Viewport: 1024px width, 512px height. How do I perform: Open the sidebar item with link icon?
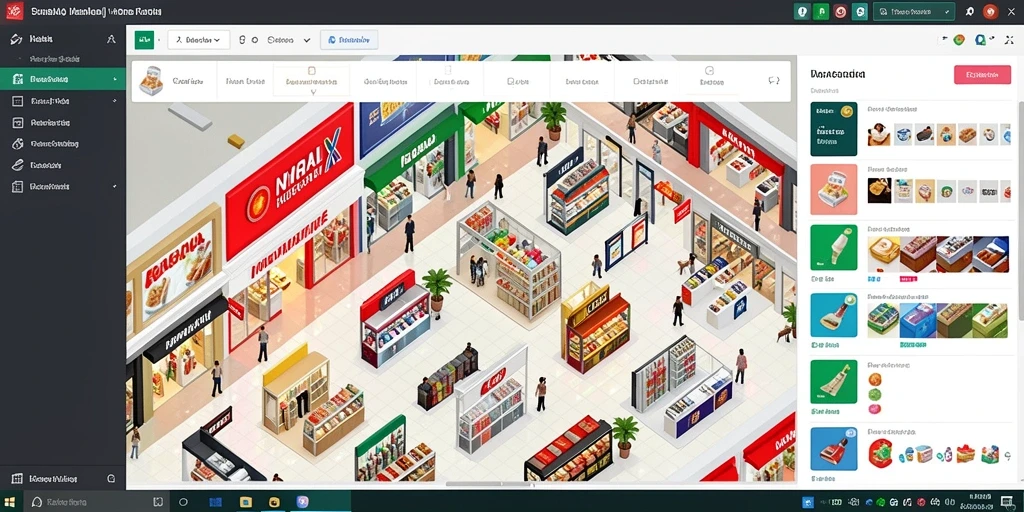pos(63,165)
